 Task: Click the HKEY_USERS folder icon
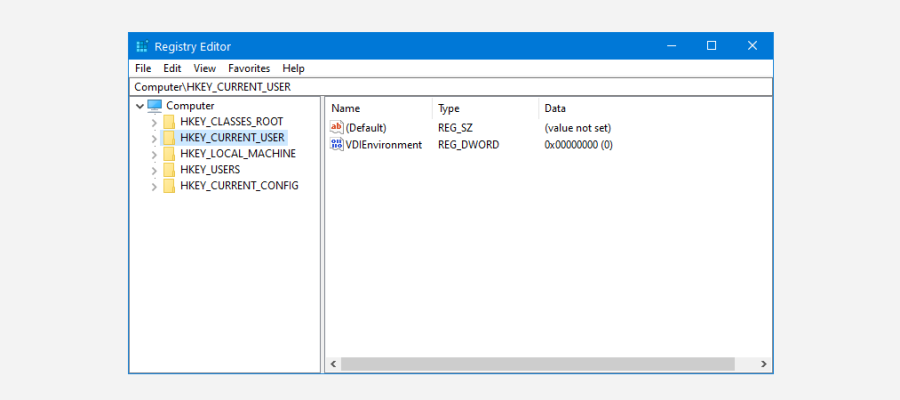(x=169, y=170)
